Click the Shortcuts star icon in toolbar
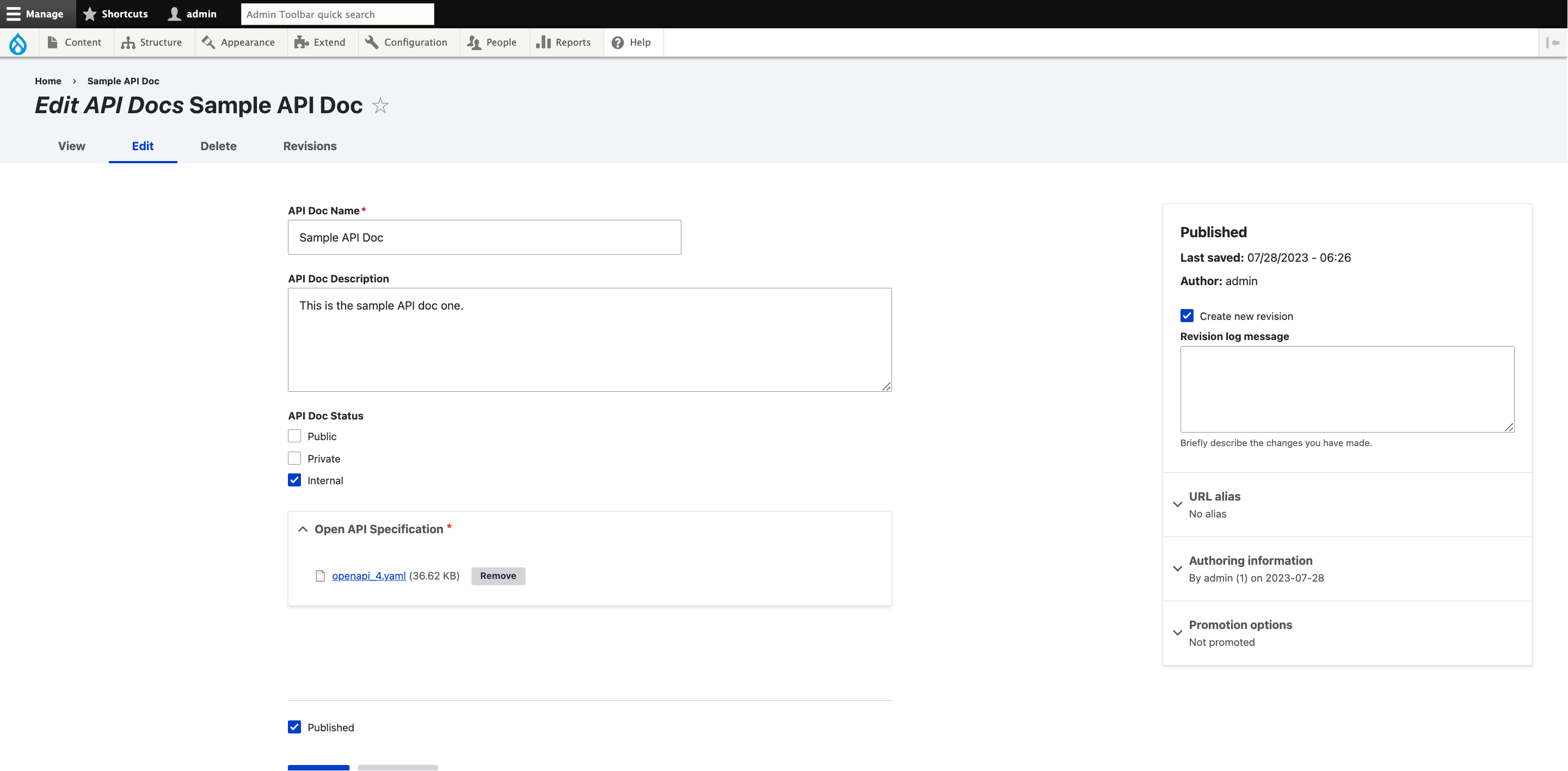Screen dimensions: 1568x771 pos(90,14)
